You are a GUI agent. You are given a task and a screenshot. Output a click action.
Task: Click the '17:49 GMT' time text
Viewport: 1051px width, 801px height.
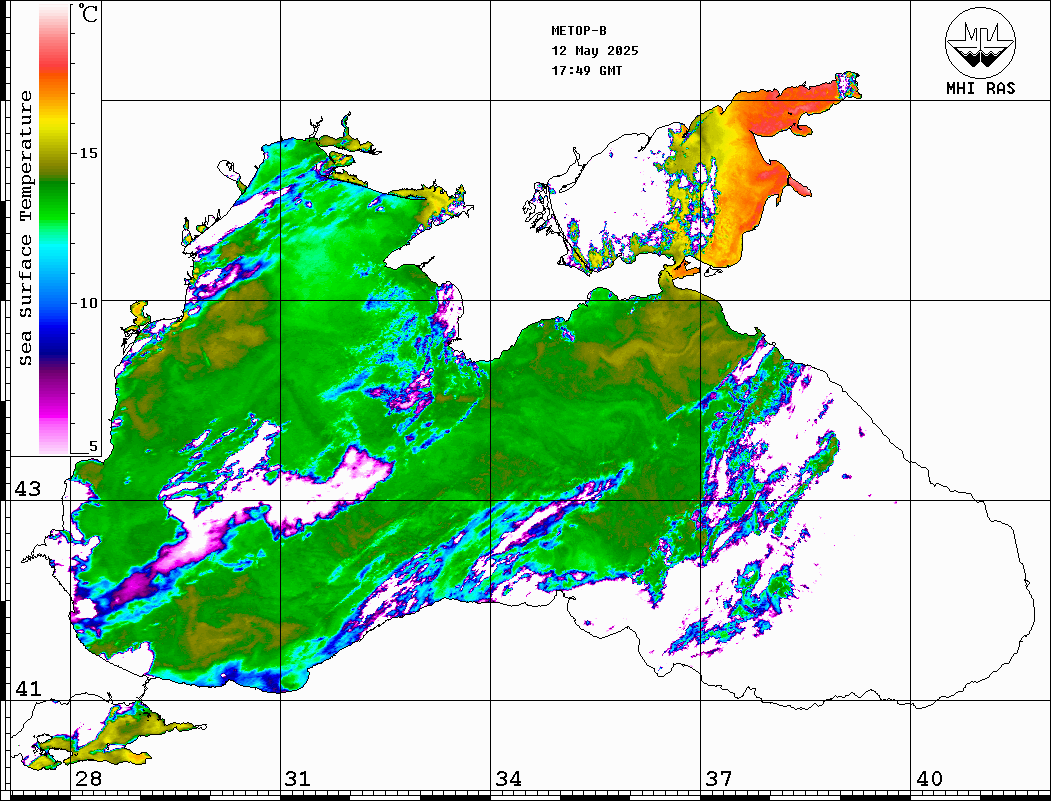(x=586, y=70)
